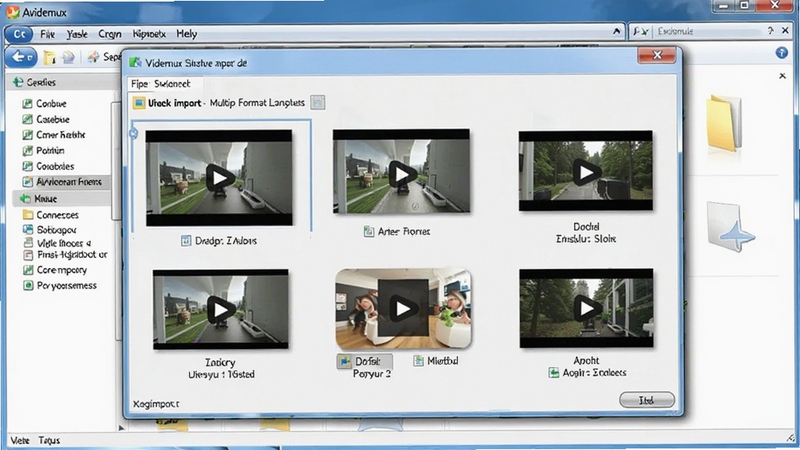Select Vigle lhoes in the sidebar
Viewport: 800px width, 450px height.
pyautogui.click(x=63, y=243)
